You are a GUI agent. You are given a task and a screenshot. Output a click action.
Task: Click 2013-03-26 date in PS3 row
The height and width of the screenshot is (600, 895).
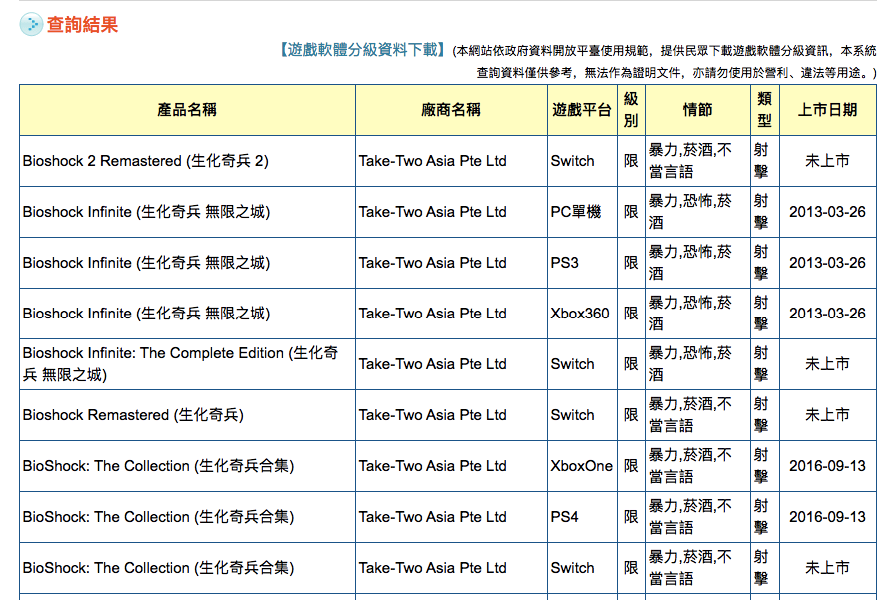tap(827, 263)
